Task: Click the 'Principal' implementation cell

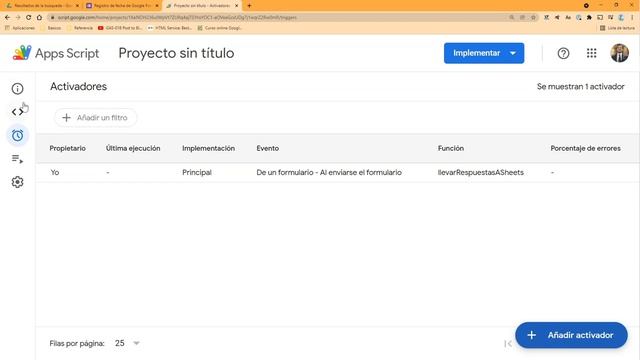Action: click(197, 172)
